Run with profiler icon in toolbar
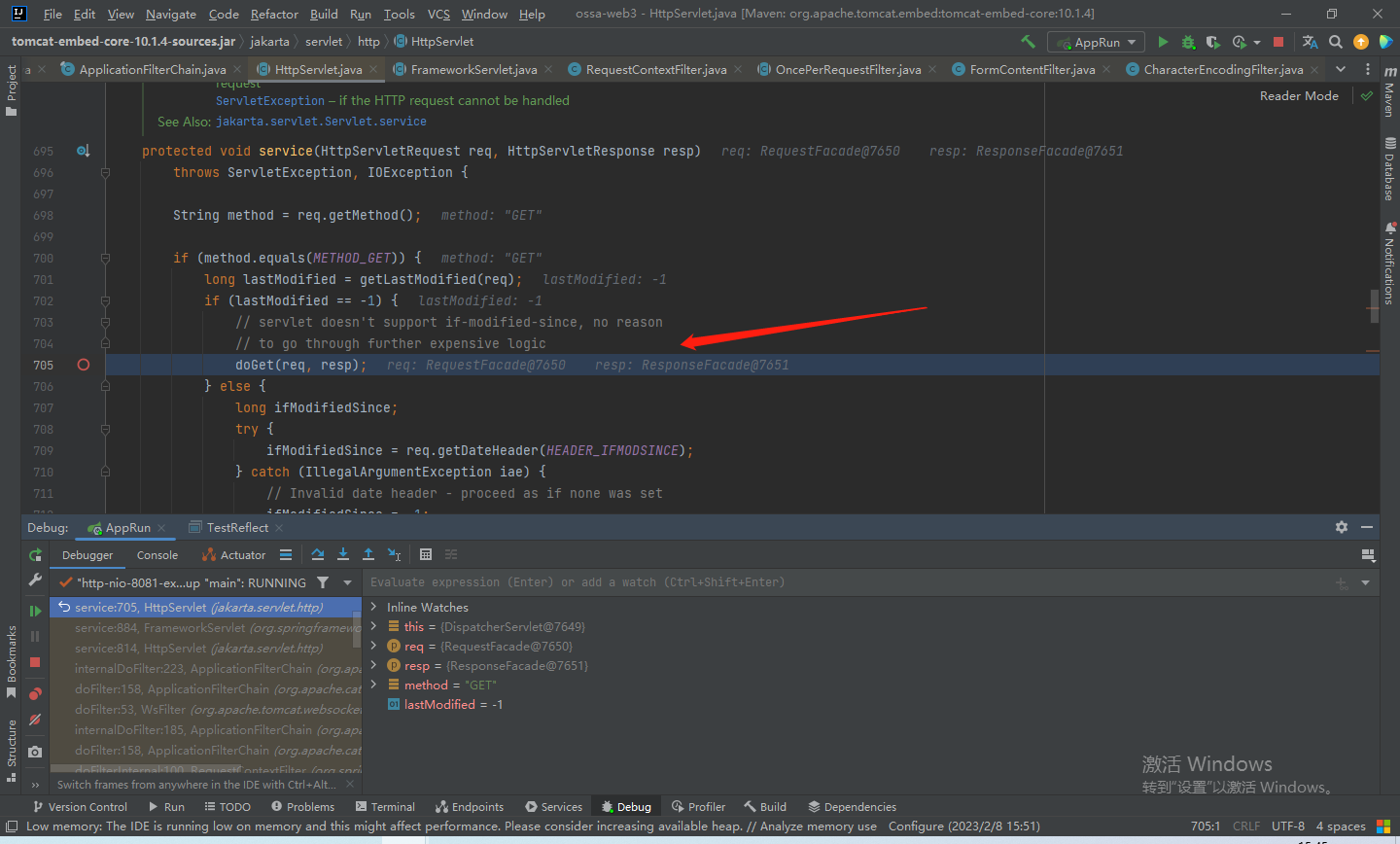 tap(1239, 42)
